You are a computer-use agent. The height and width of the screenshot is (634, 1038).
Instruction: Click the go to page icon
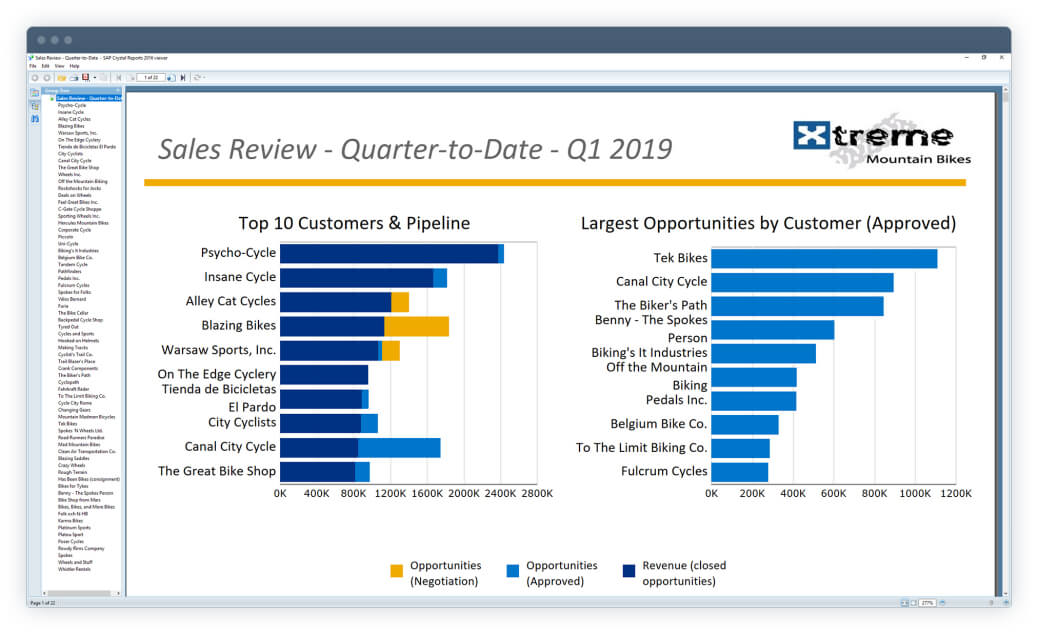(x=171, y=77)
